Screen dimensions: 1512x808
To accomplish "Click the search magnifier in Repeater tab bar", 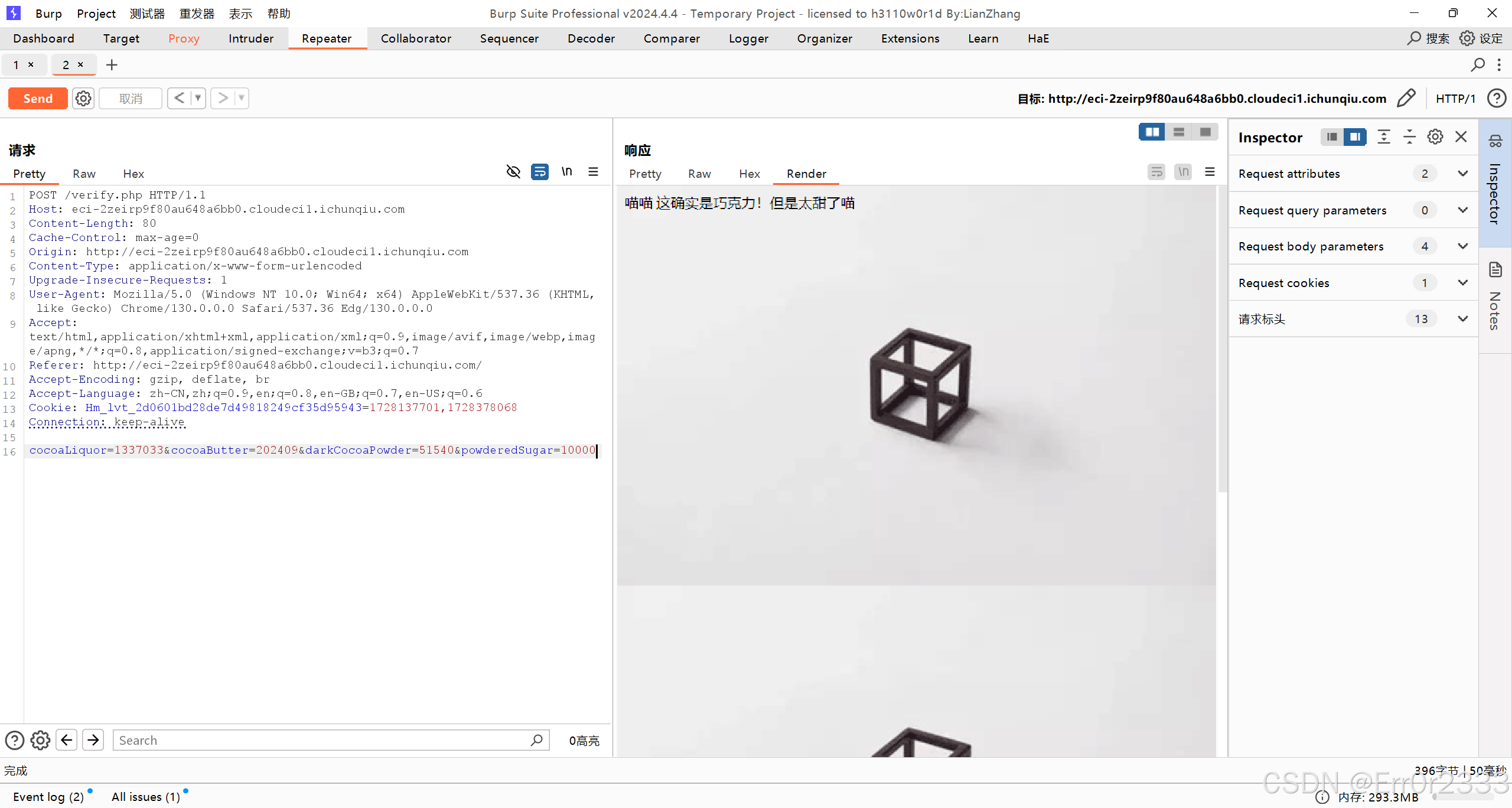I will click(x=1478, y=65).
